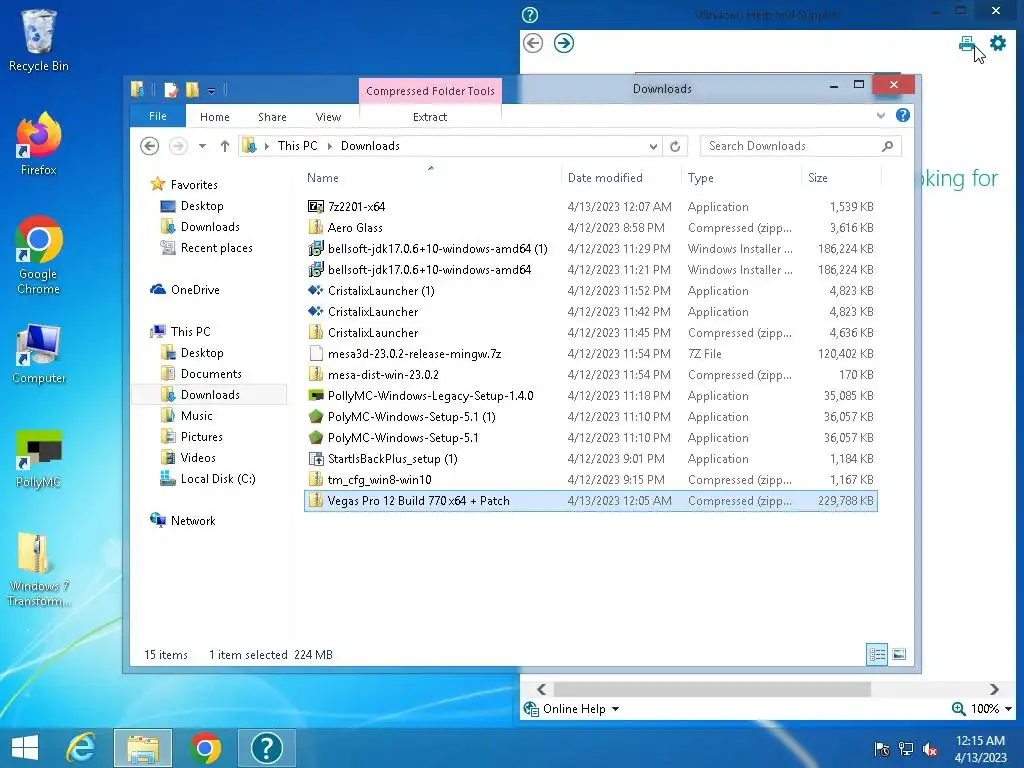Image resolution: width=1024 pixels, height=768 pixels.
Task: Go back in Explorer navigation
Action: point(150,146)
